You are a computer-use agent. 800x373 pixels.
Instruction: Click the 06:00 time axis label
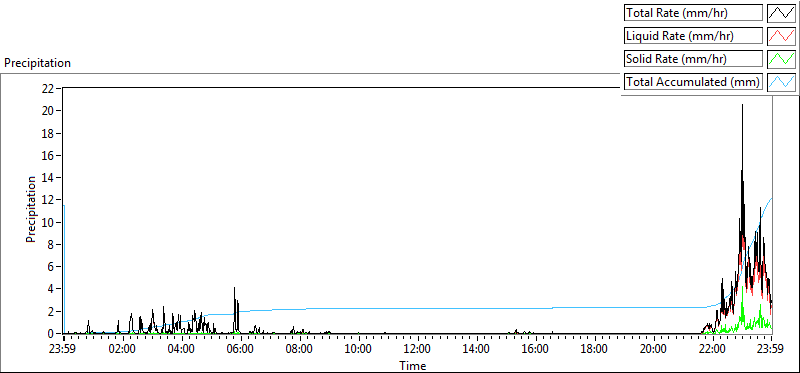(x=240, y=350)
